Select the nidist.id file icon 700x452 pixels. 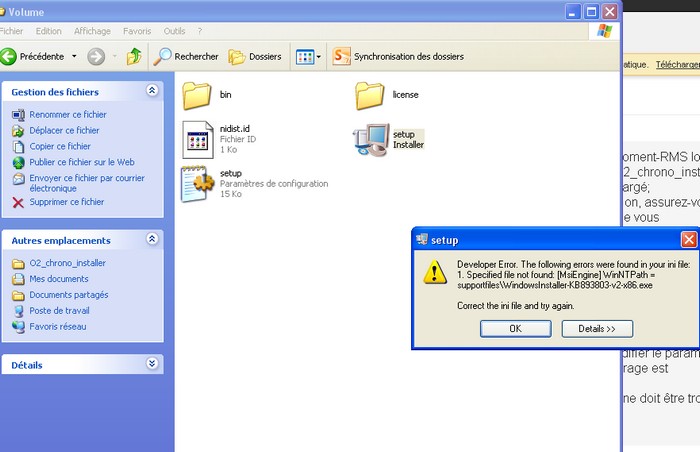[x=197, y=140]
